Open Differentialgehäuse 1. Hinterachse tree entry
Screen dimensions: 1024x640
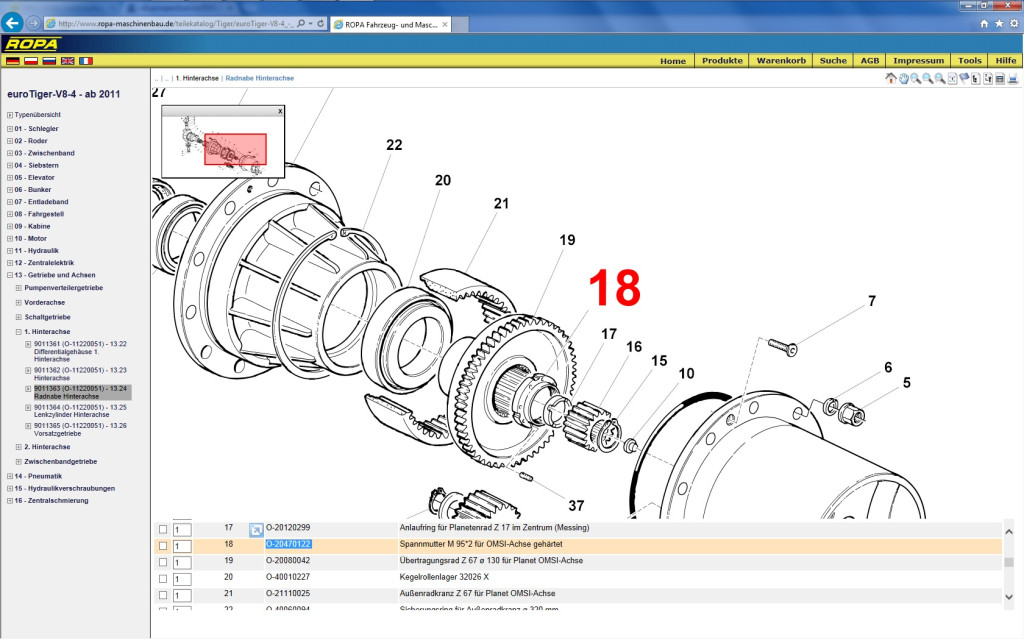click(80, 351)
